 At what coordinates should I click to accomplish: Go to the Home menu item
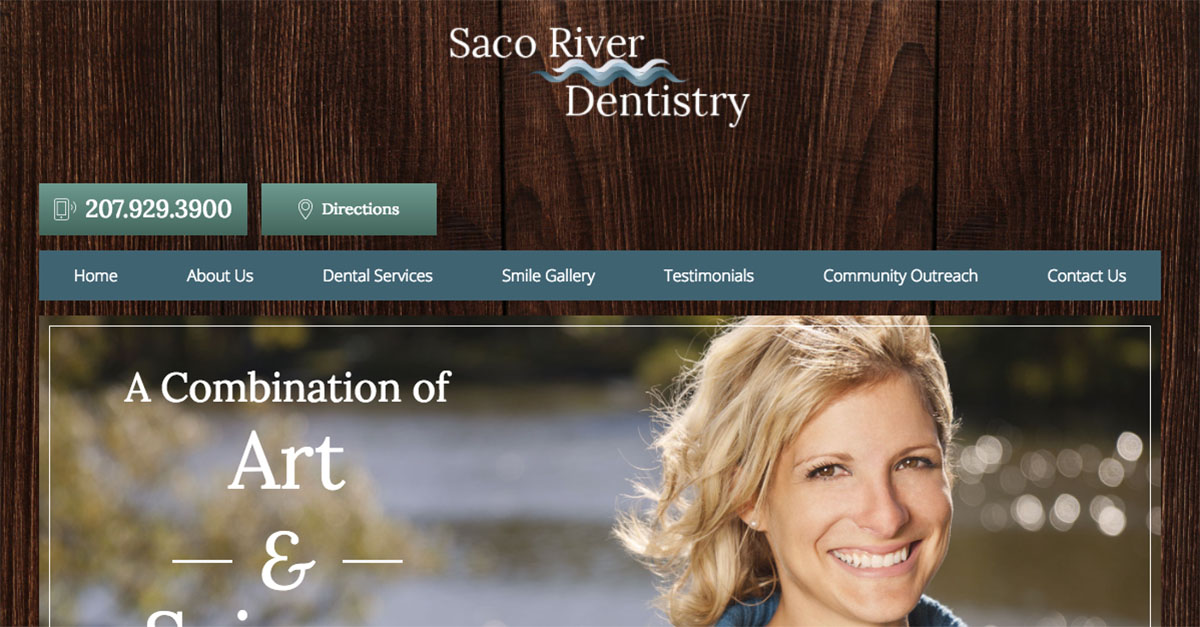[x=96, y=276]
